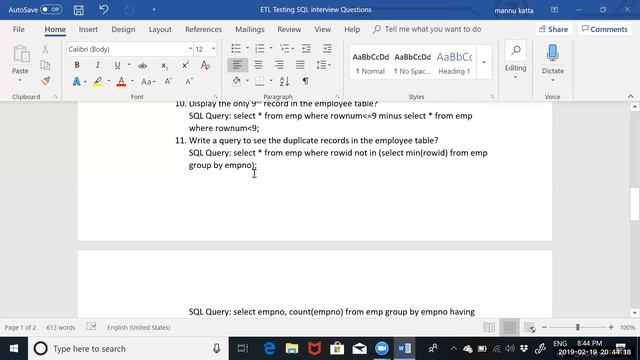Align text right

point(279,65)
